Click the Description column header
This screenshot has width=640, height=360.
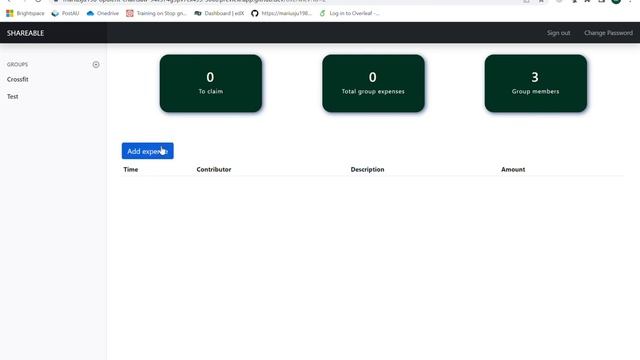tap(367, 169)
